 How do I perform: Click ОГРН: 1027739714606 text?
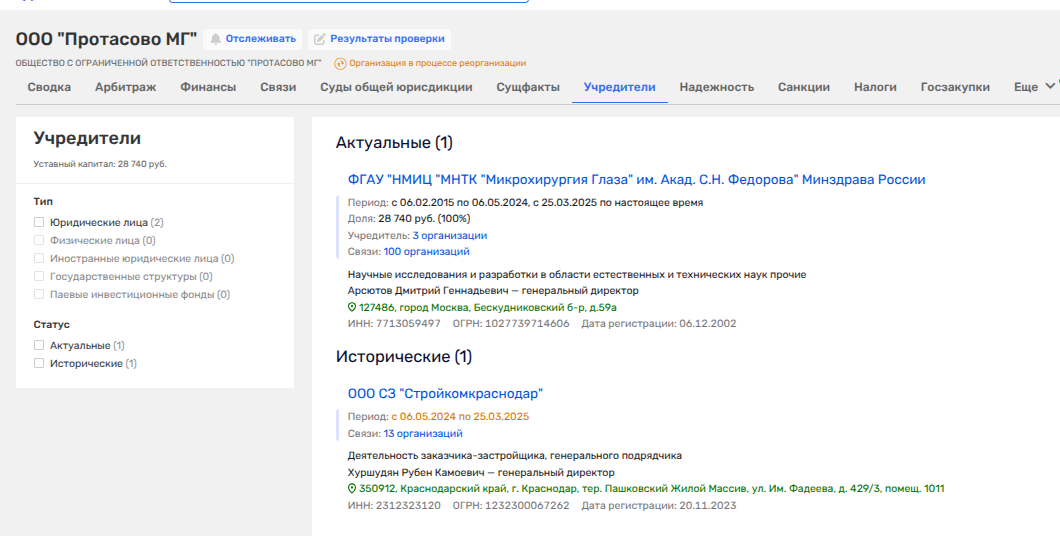tap(511, 324)
